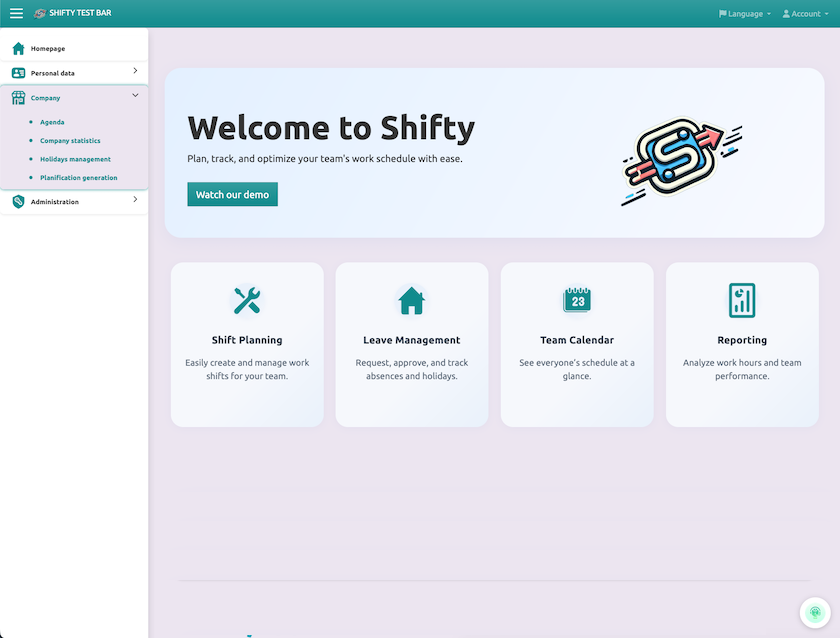Viewport: 840px width, 638px height.
Task: Click the Reporting chart icon
Action: coord(742,300)
